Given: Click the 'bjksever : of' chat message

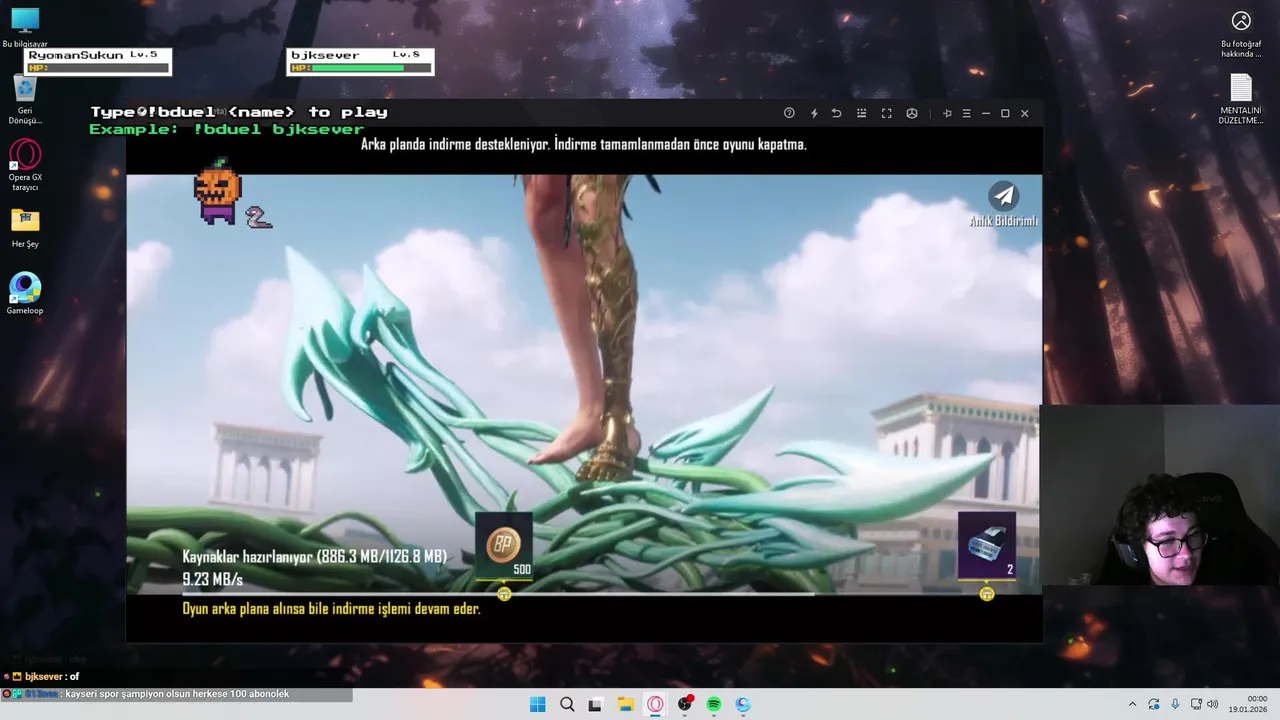Looking at the screenshot, I should click(42, 677).
